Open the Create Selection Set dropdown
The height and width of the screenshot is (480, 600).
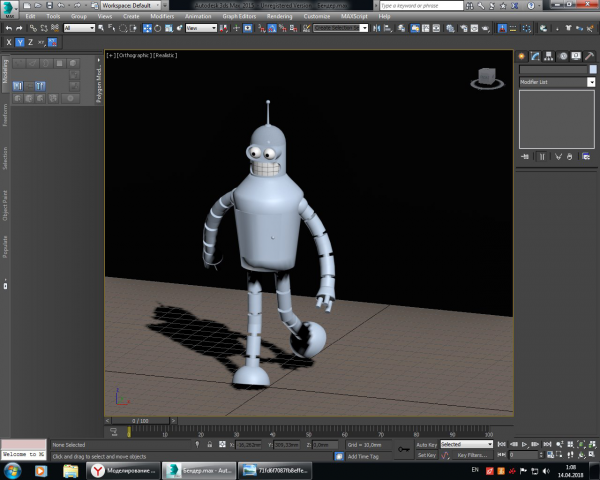click(x=341, y=28)
